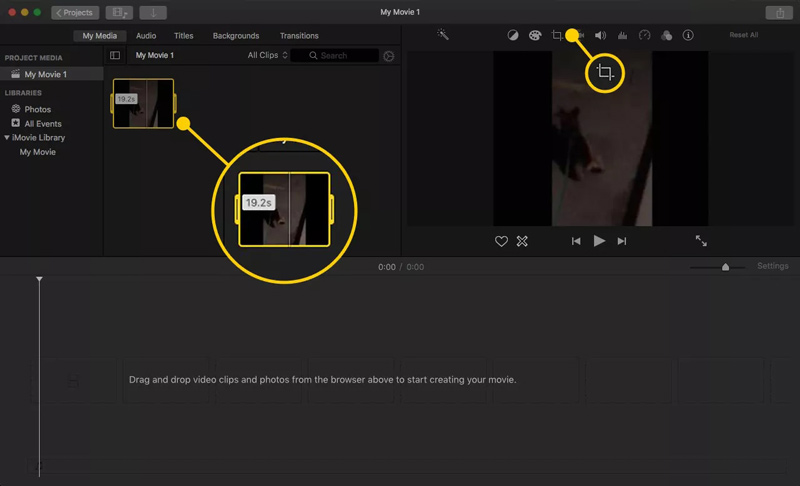Collapse the iMovie Library tree
Screen dimensions: 800x486
tap(7, 138)
